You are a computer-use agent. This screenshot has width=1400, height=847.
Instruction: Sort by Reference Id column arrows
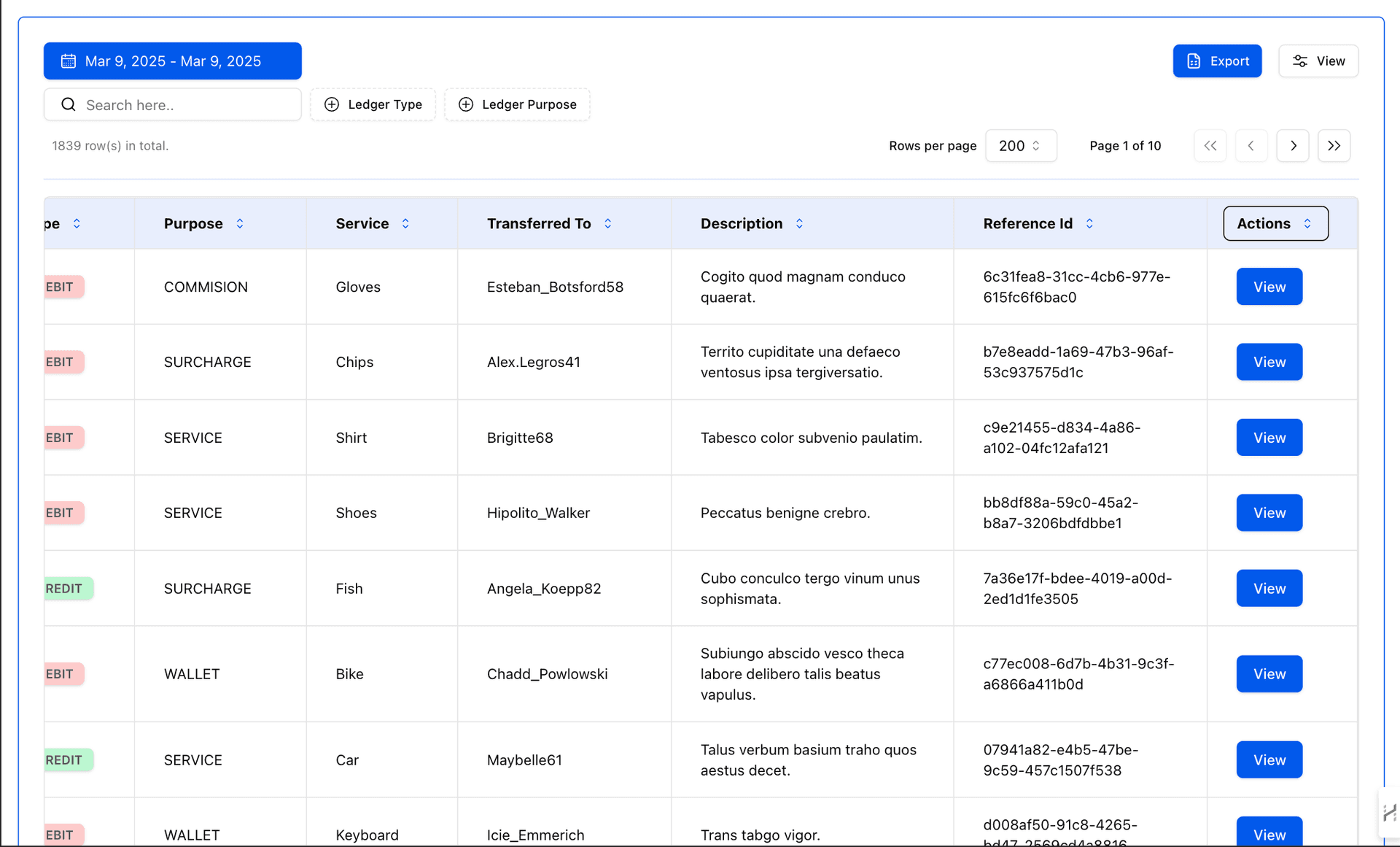tap(1089, 224)
